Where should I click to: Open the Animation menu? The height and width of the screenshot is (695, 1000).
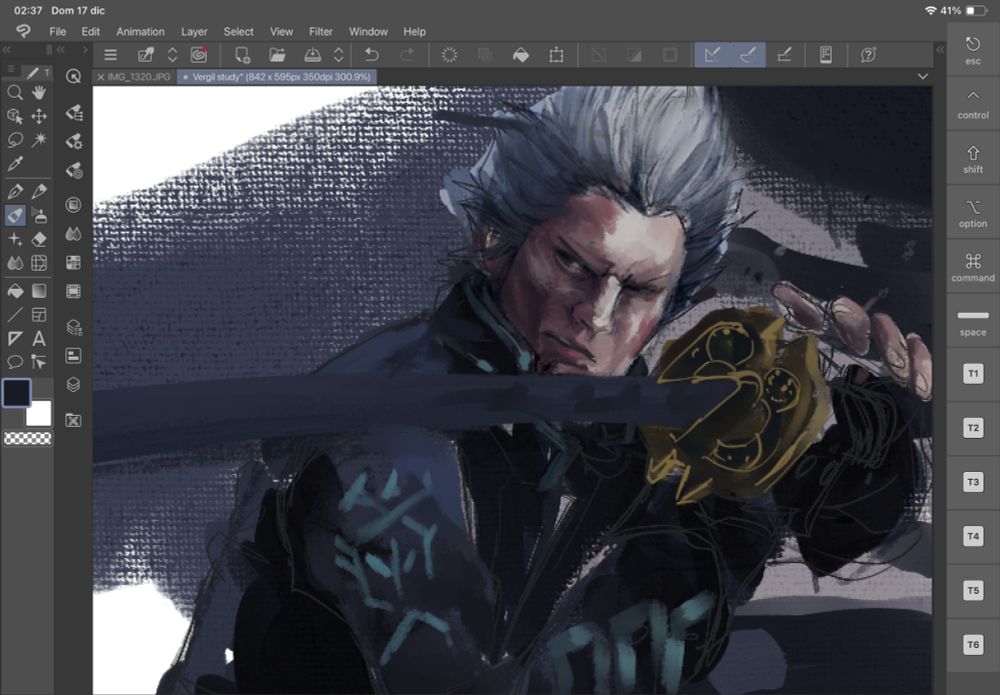point(140,31)
